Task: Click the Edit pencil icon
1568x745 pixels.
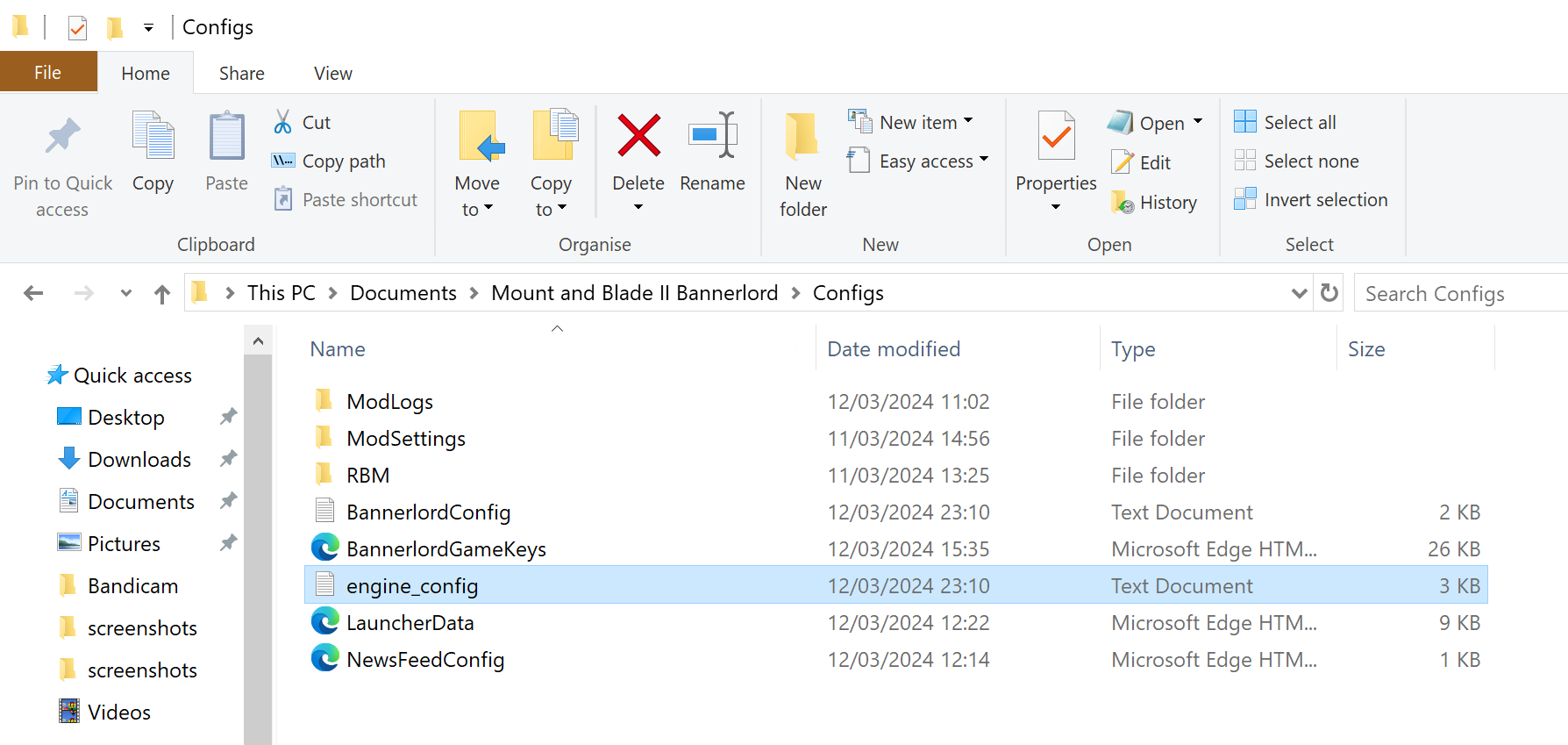Action: (1123, 162)
